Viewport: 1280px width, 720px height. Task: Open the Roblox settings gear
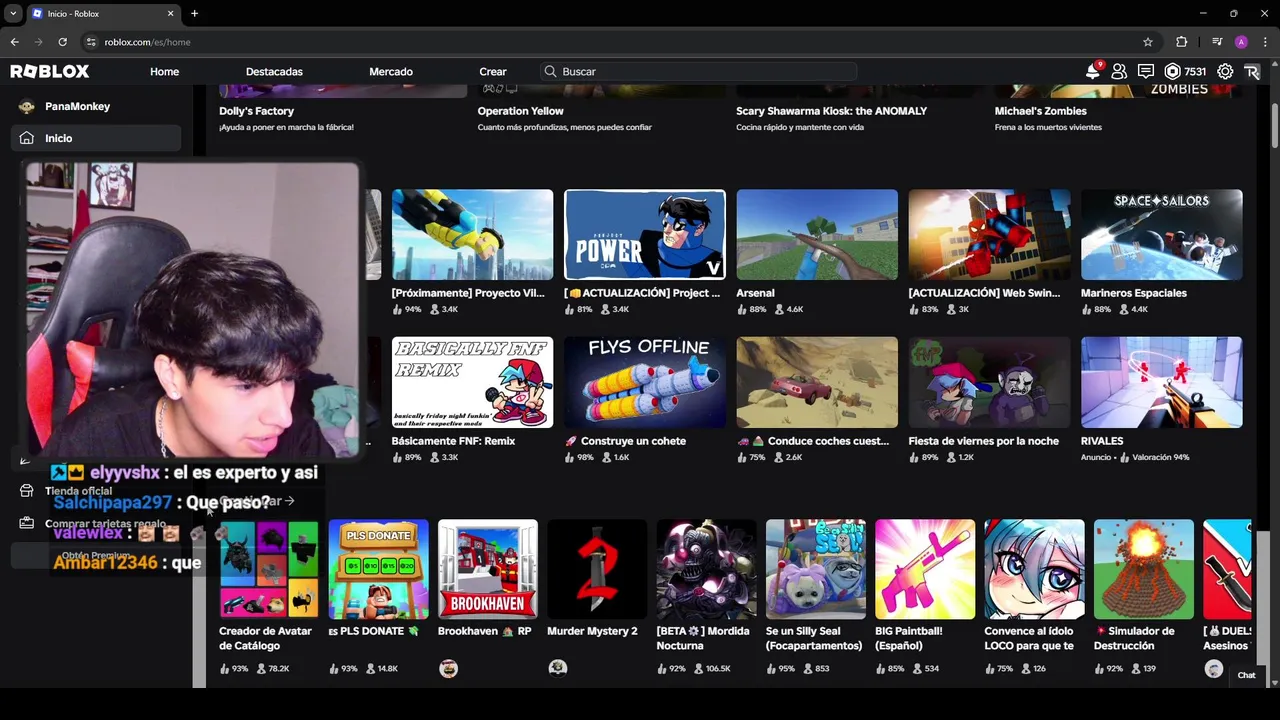pyautogui.click(x=1225, y=71)
